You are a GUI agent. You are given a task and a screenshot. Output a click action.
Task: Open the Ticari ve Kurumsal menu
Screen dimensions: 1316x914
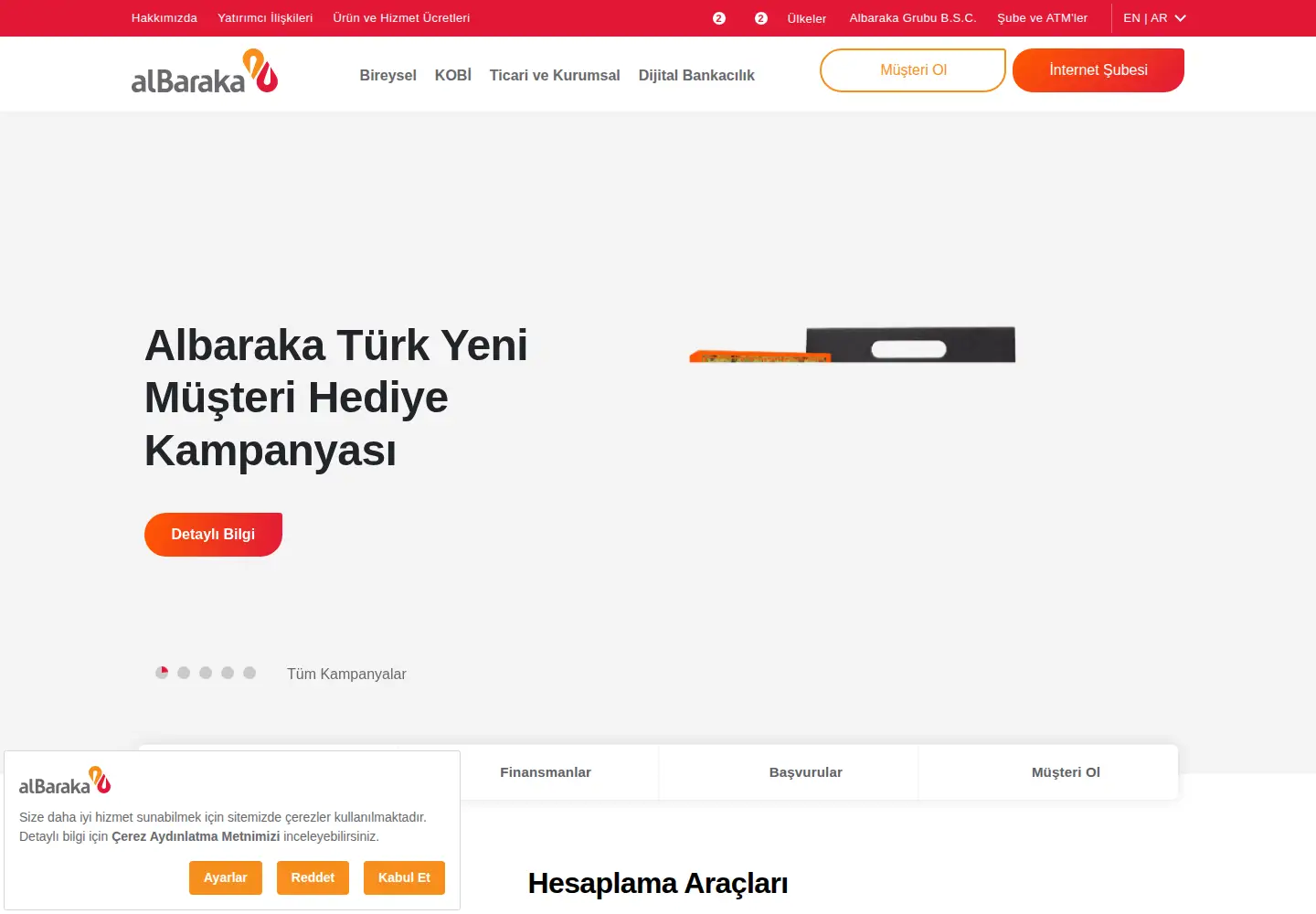(x=555, y=75)
